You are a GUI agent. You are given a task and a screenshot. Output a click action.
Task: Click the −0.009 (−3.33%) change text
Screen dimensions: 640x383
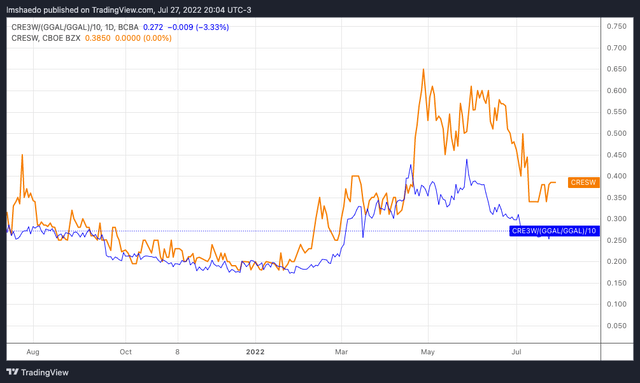point(198,27)
